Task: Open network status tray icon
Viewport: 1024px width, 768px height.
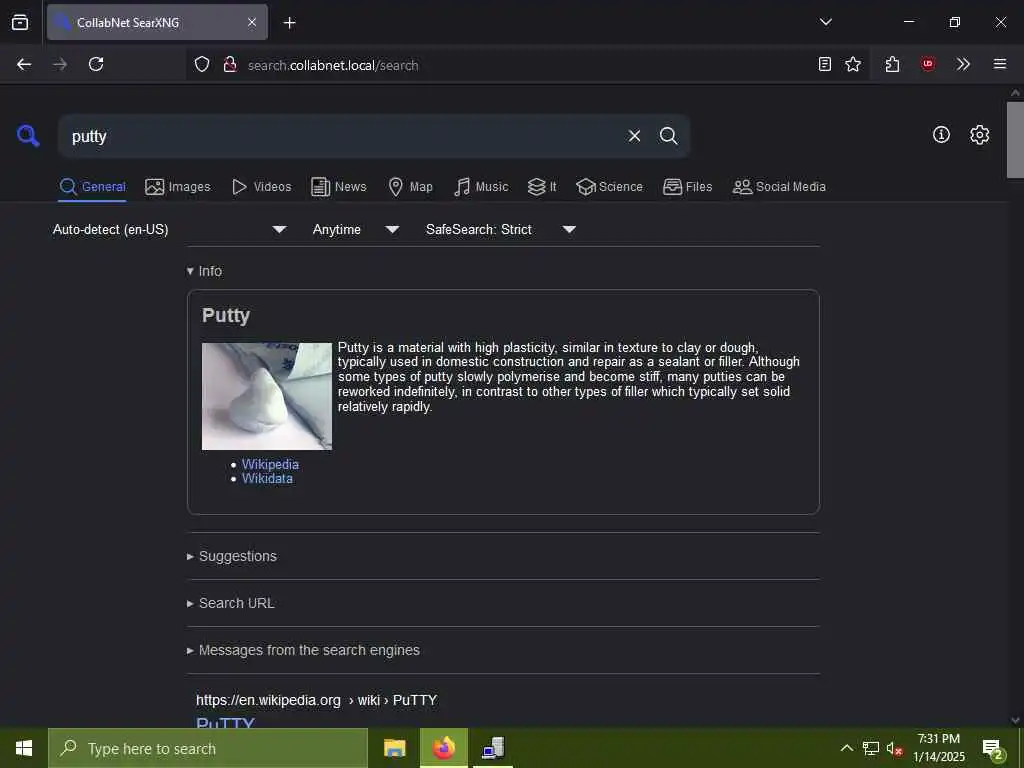Action: coord(871,748)
